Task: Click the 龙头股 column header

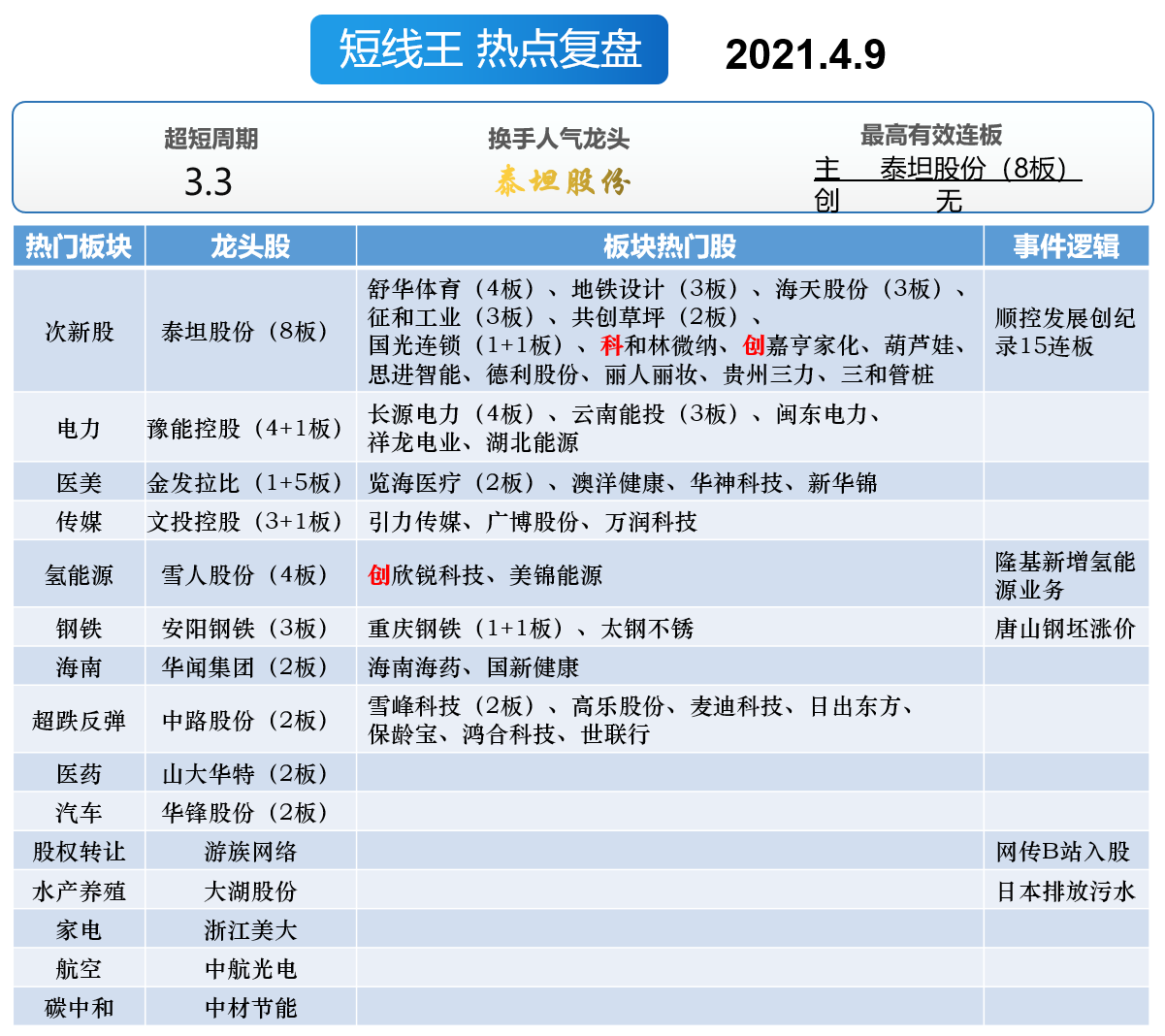Action: (250, 246)
